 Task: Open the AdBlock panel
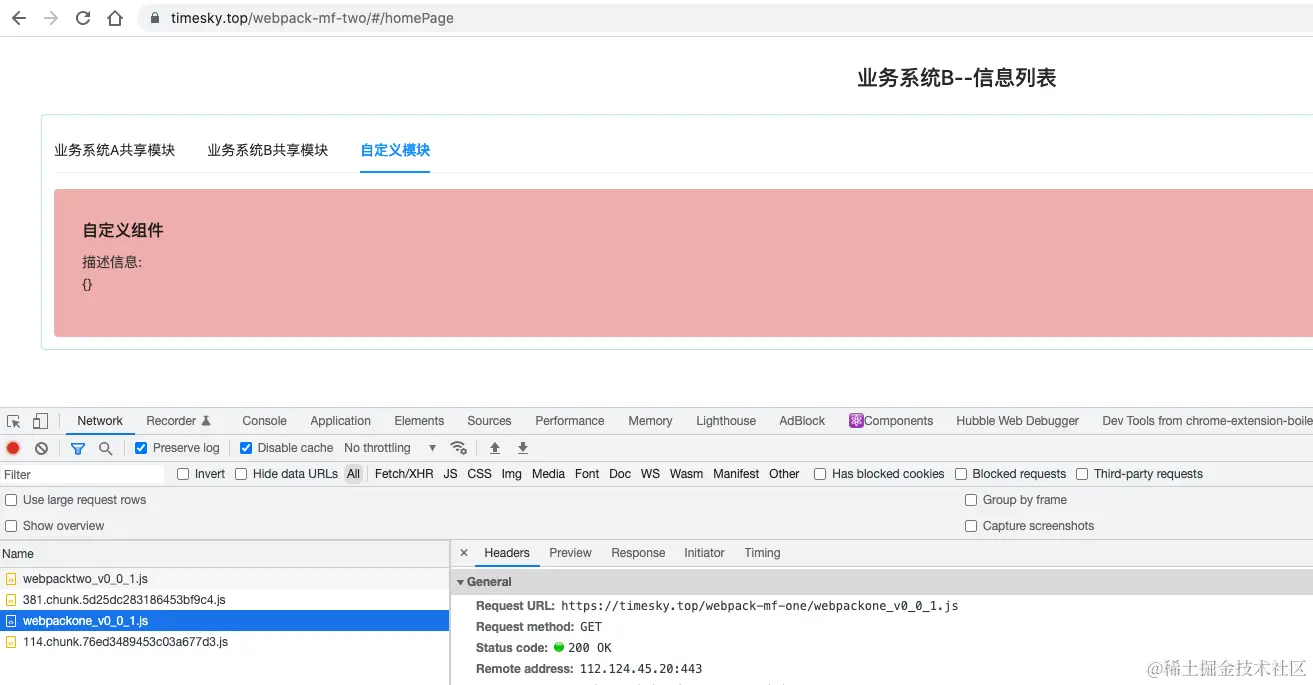pyautogui.click(x=802, y=421)
